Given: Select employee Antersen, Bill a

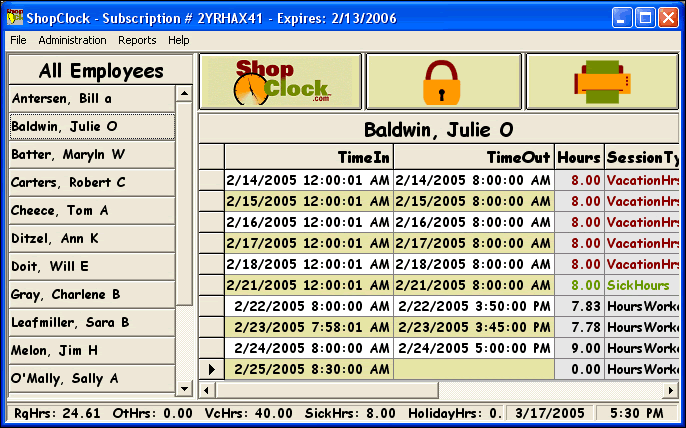Looking at the screenshot, I should [92, 98].
